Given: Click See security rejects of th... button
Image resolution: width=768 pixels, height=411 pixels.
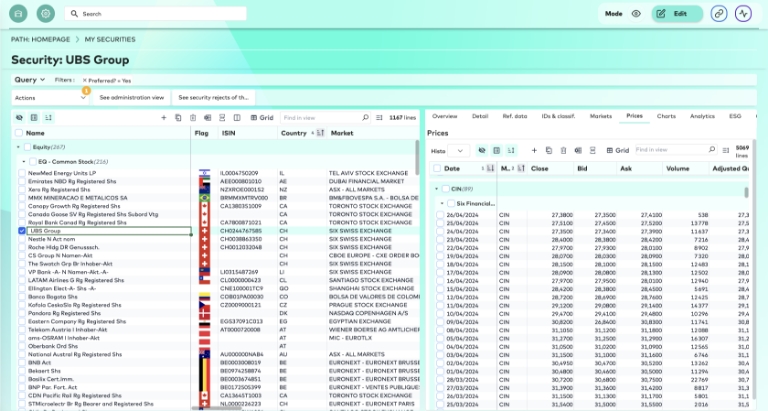Looking at the screenshot, I should 213,97.
